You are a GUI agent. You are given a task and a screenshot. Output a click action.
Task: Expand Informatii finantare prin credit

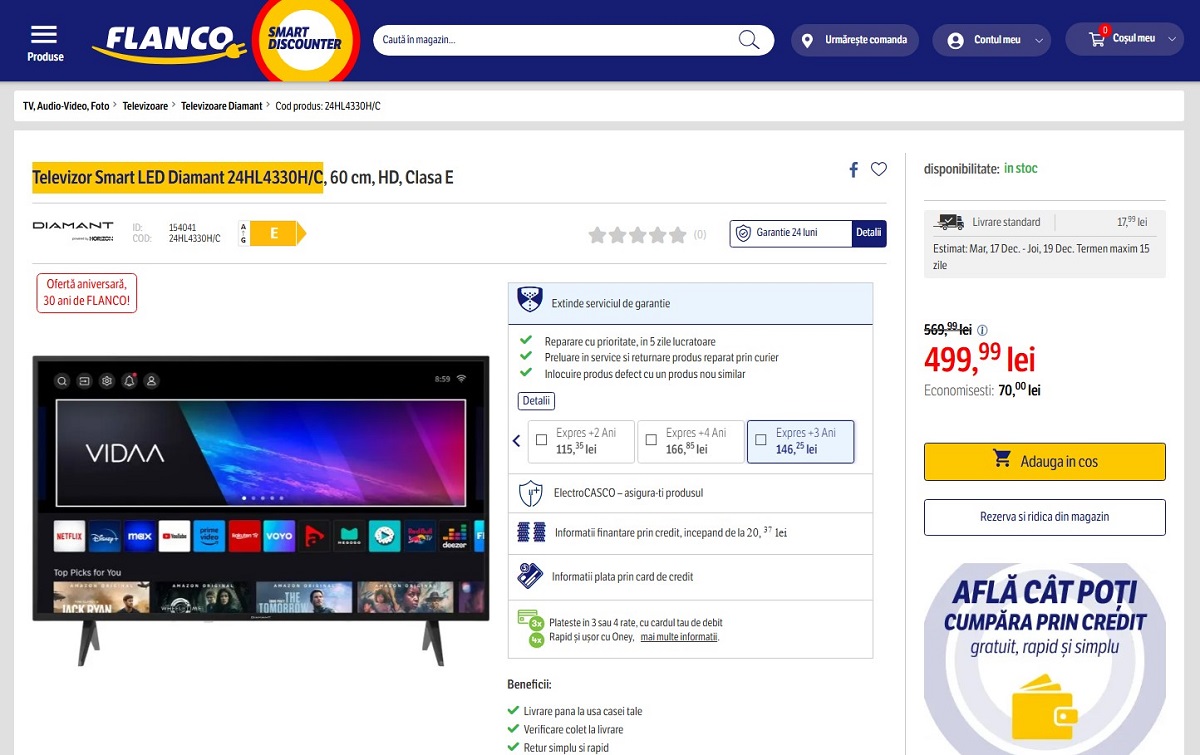pyautogui.click(x=690, y=533)
